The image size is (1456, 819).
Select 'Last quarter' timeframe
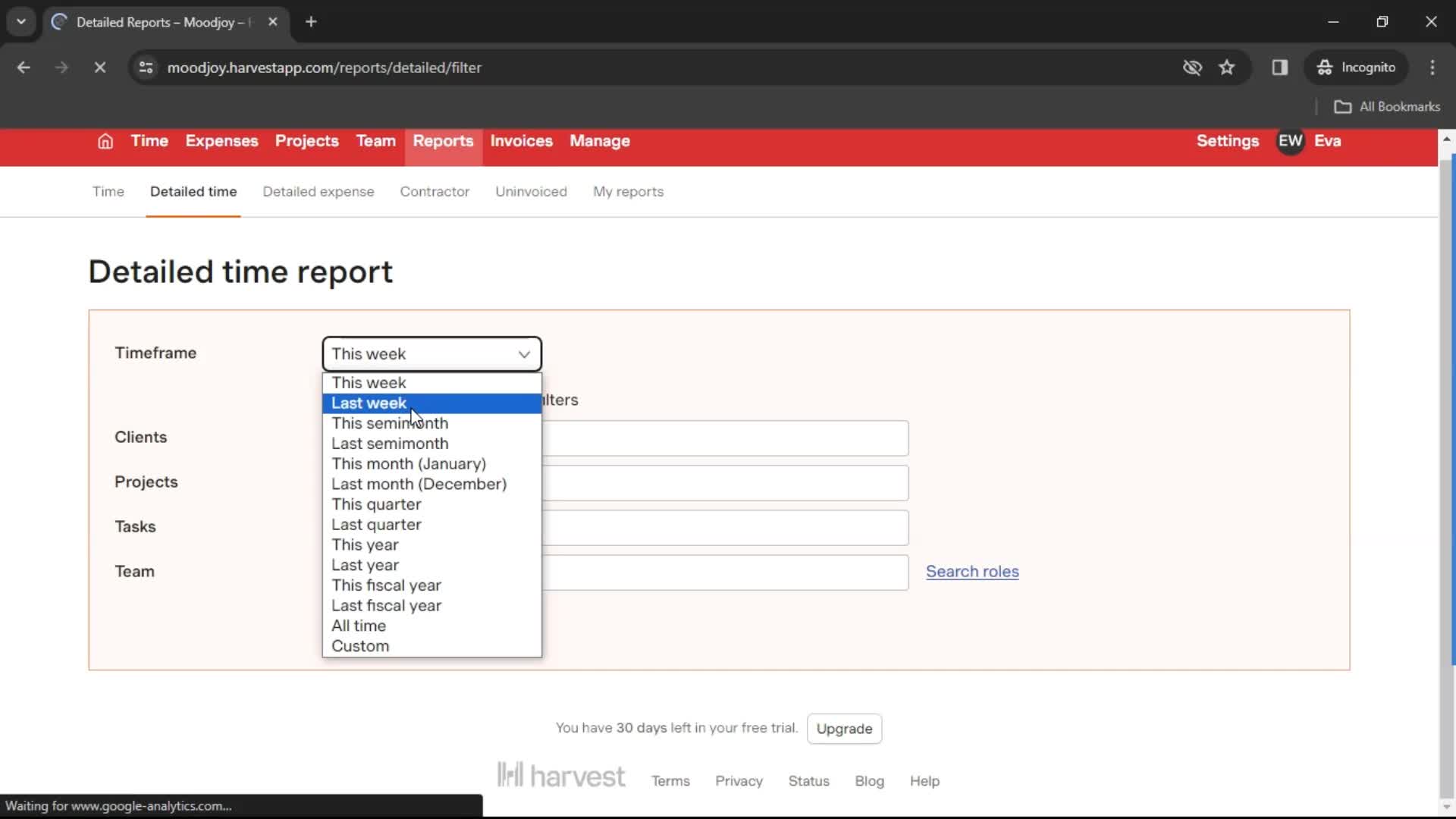(431, 525)
